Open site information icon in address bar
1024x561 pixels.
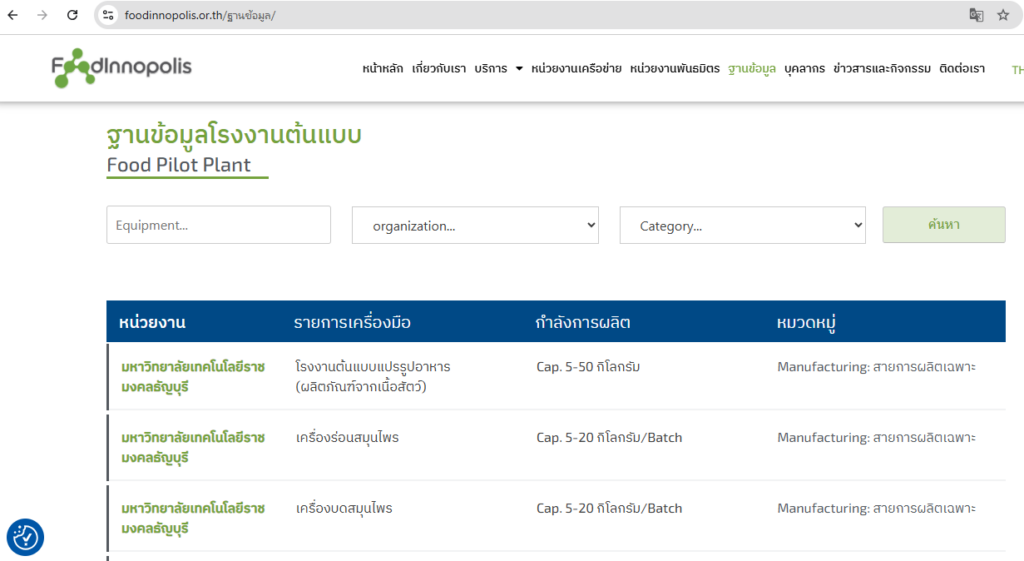click(x=108, y=15)
